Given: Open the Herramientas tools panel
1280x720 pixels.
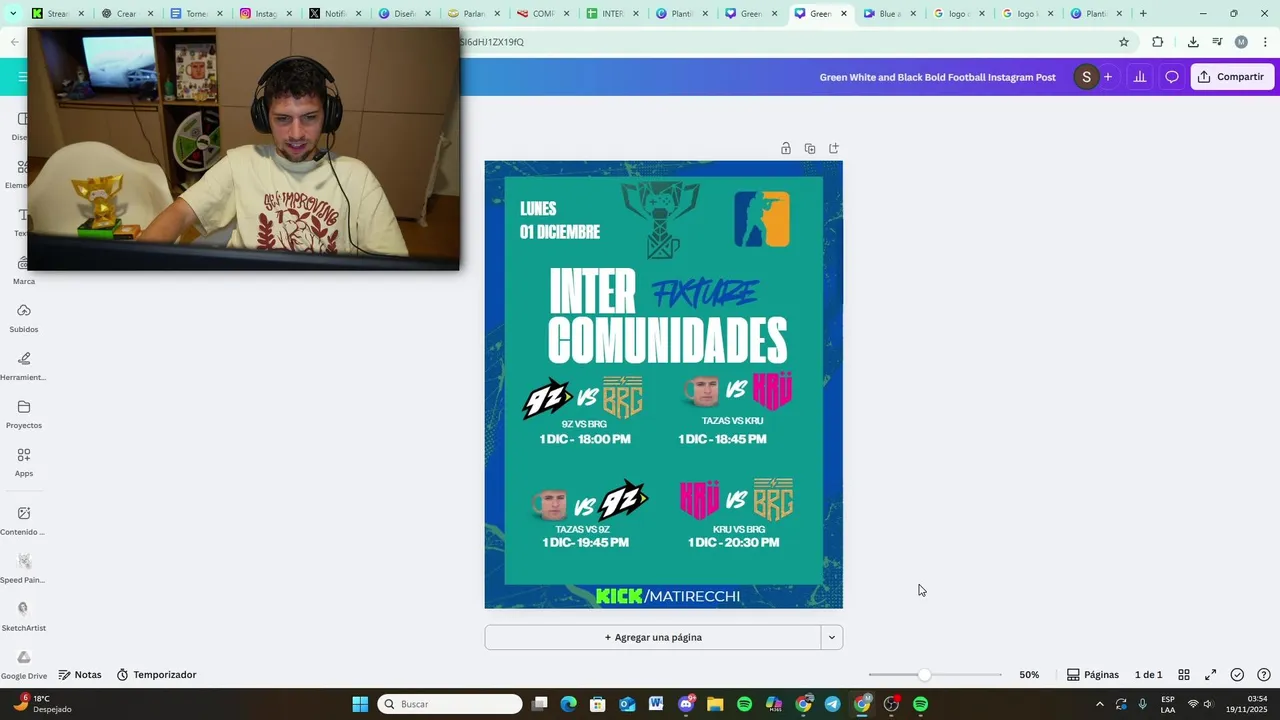Looking at the screenshot, I should 23,366.
